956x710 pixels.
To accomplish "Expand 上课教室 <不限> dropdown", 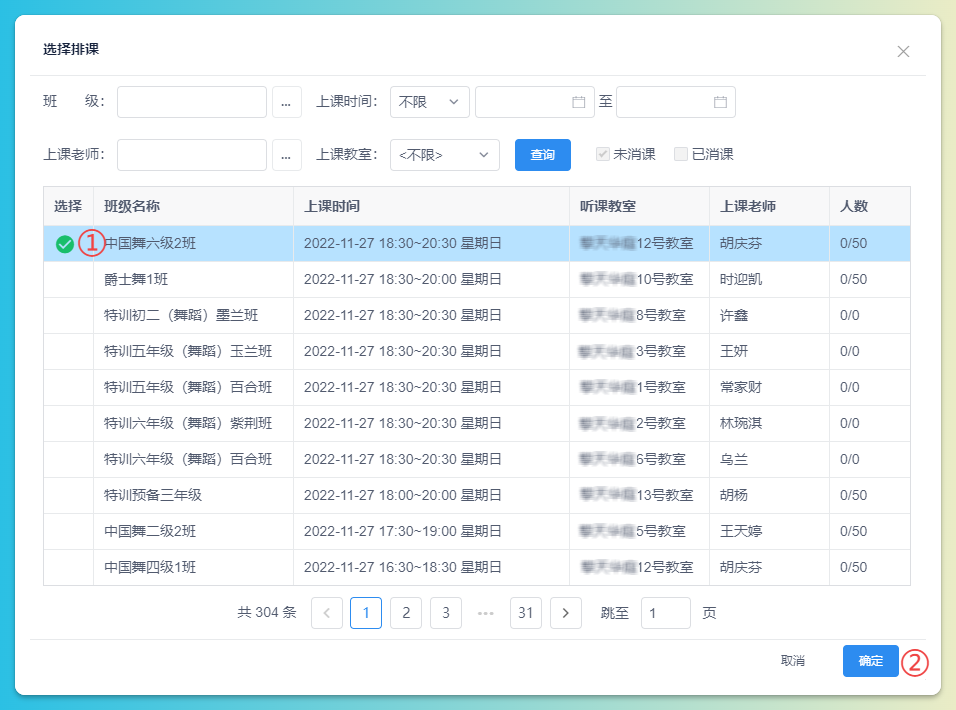I will pyautogui.click(x=444, y=155).
